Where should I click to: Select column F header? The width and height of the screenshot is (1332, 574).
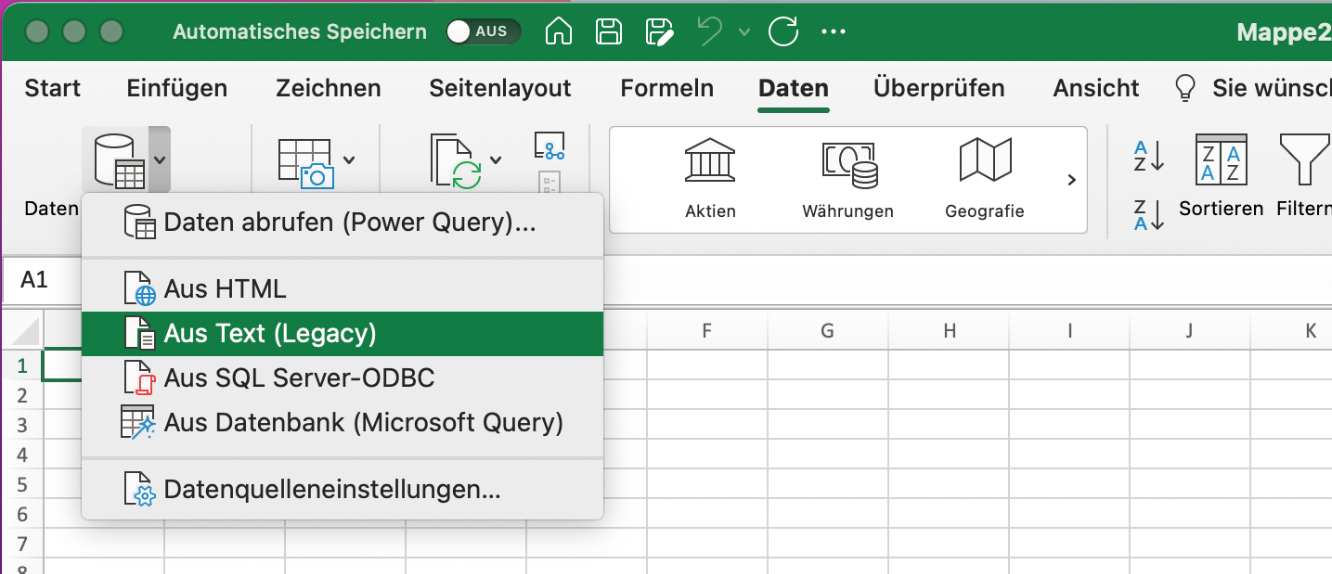[707, 330]
